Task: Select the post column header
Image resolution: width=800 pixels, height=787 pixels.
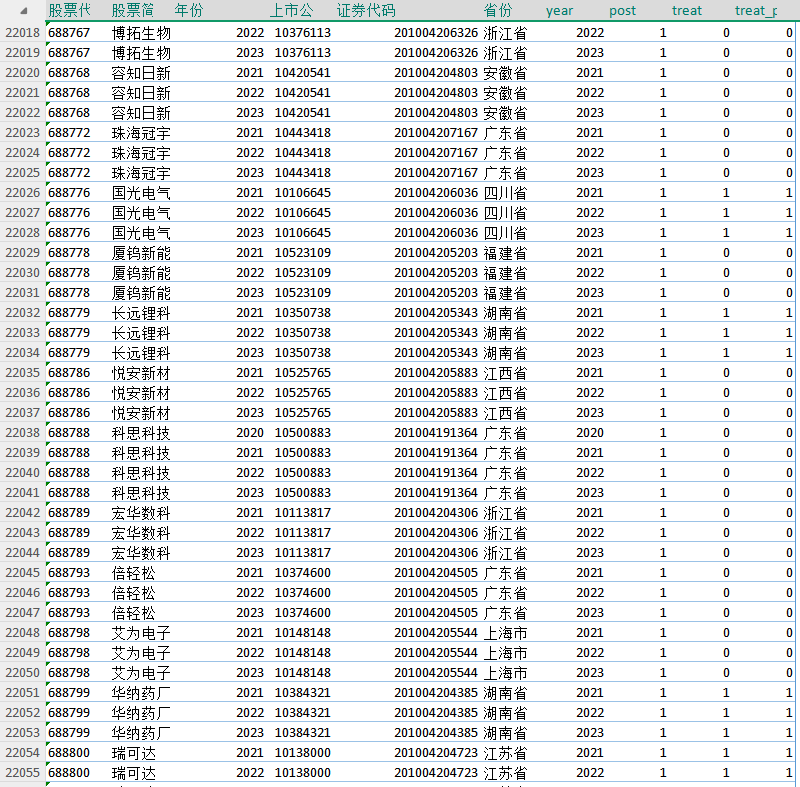Action: click(622, 11)
